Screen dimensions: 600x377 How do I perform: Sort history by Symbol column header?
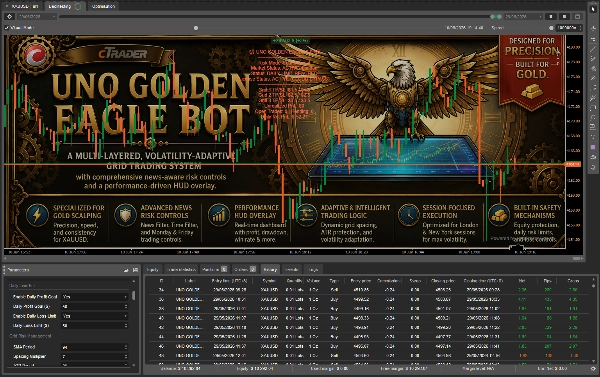(x=269, y=281)
